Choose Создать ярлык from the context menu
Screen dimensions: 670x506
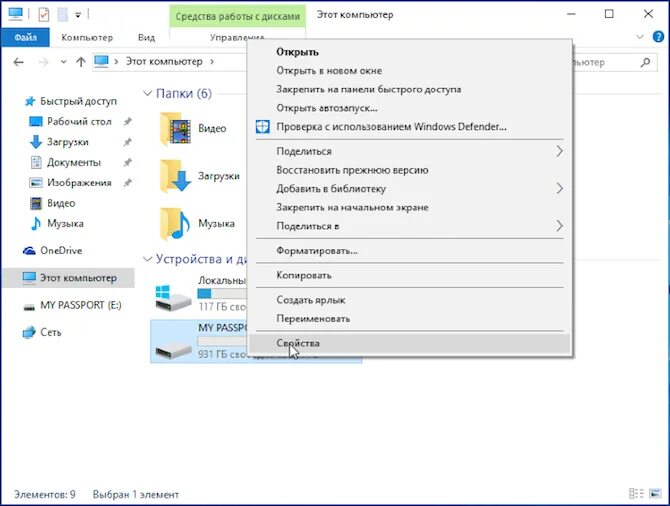point(409,300)
